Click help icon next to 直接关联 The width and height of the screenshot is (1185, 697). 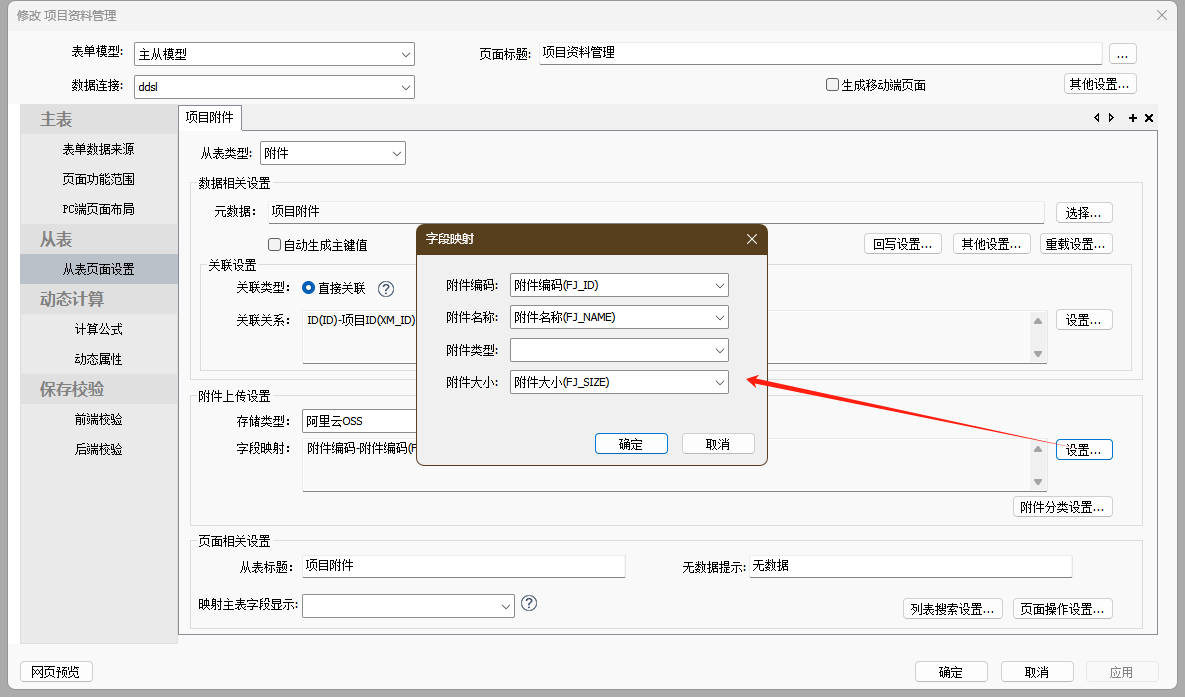pos(386,289)
